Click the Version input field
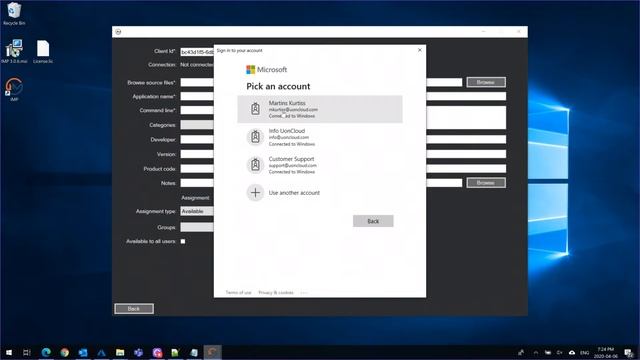The image size is (640, 360). (343, 154)
